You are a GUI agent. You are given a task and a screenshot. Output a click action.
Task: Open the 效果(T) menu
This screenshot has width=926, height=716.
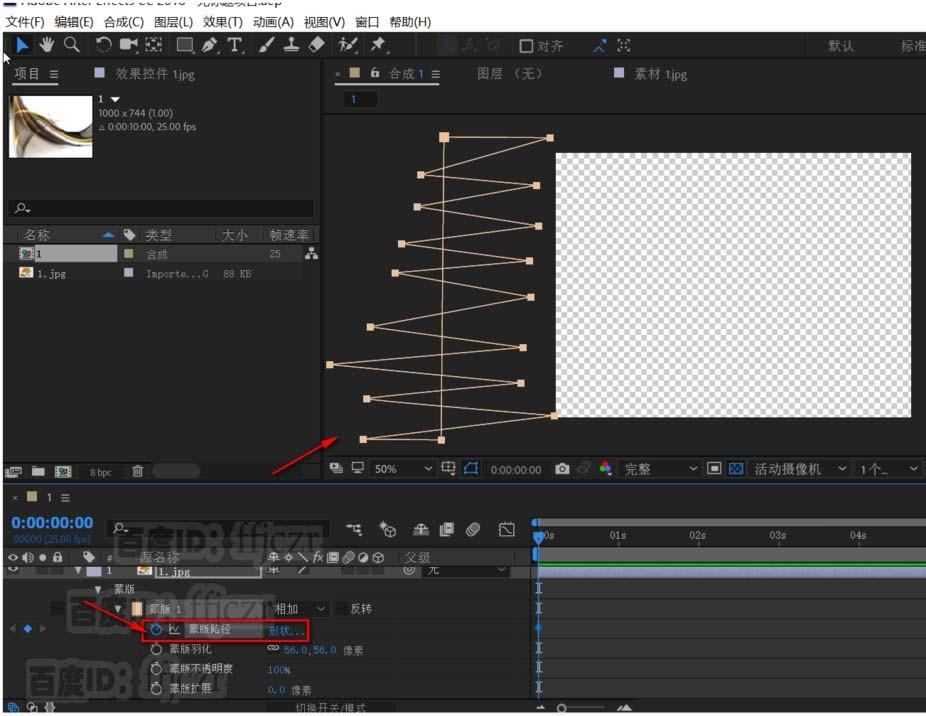coord(222,22)
